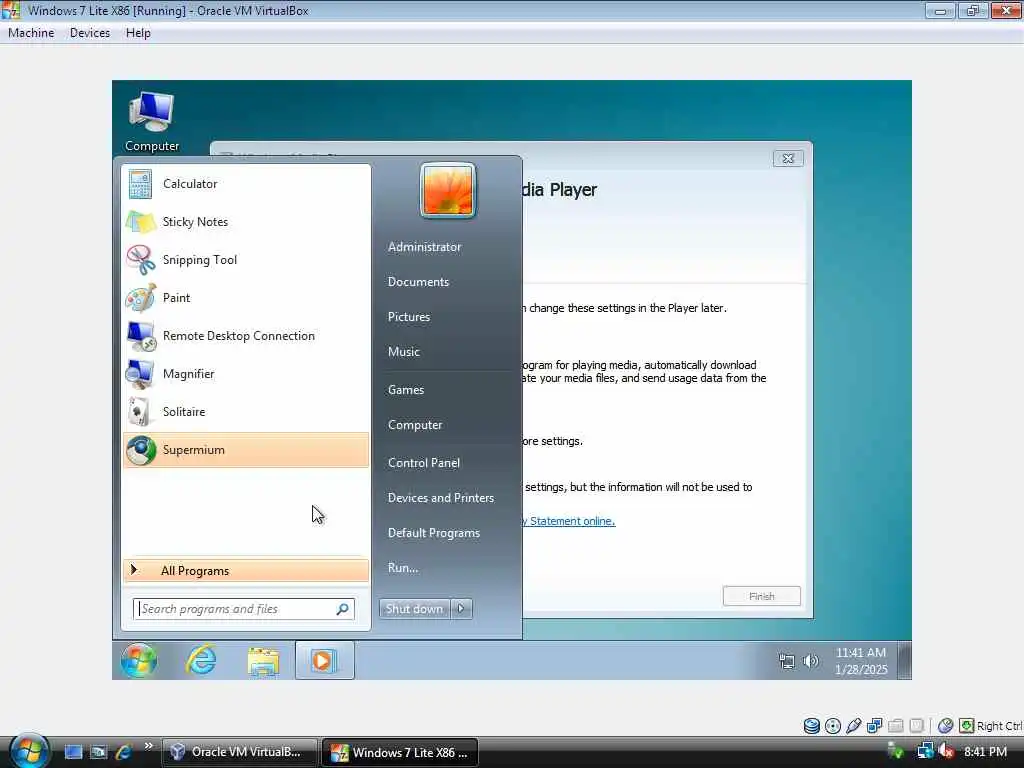Select Windows Media Player guest taskbar button
This screenshot has width=1024, height=768.
point(325,660)
